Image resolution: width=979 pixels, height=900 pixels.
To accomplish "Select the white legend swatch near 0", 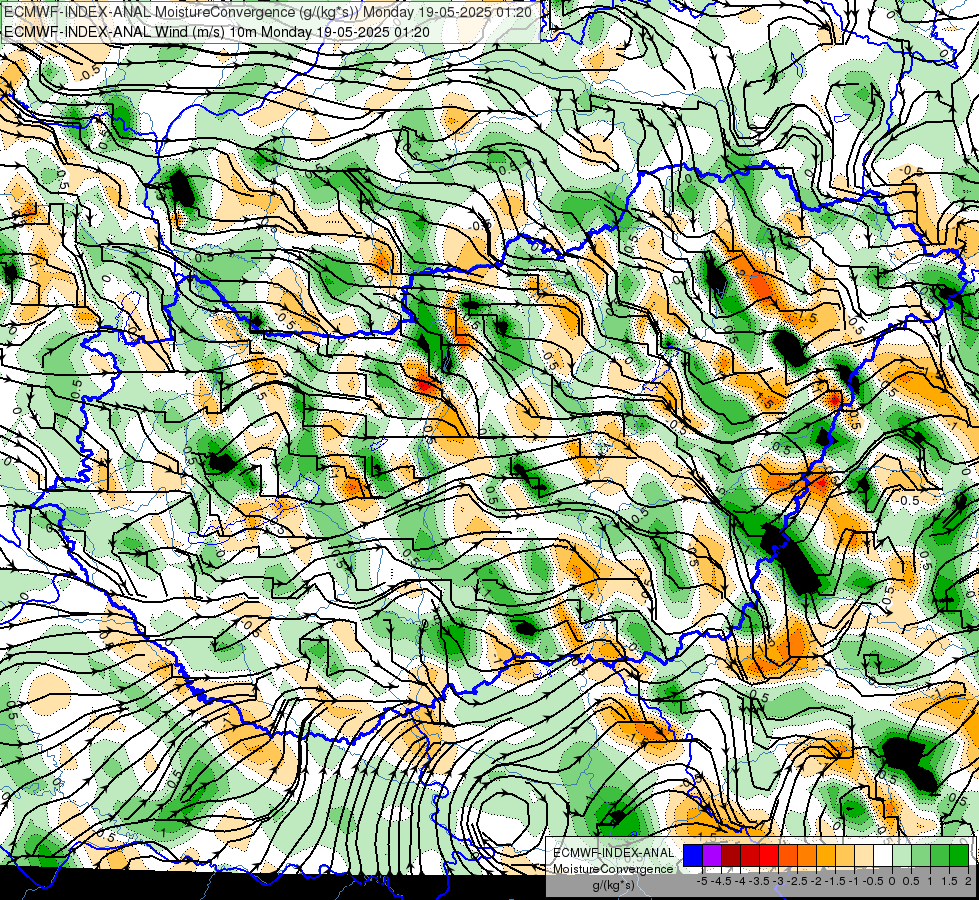I will (x=883, y=855).
